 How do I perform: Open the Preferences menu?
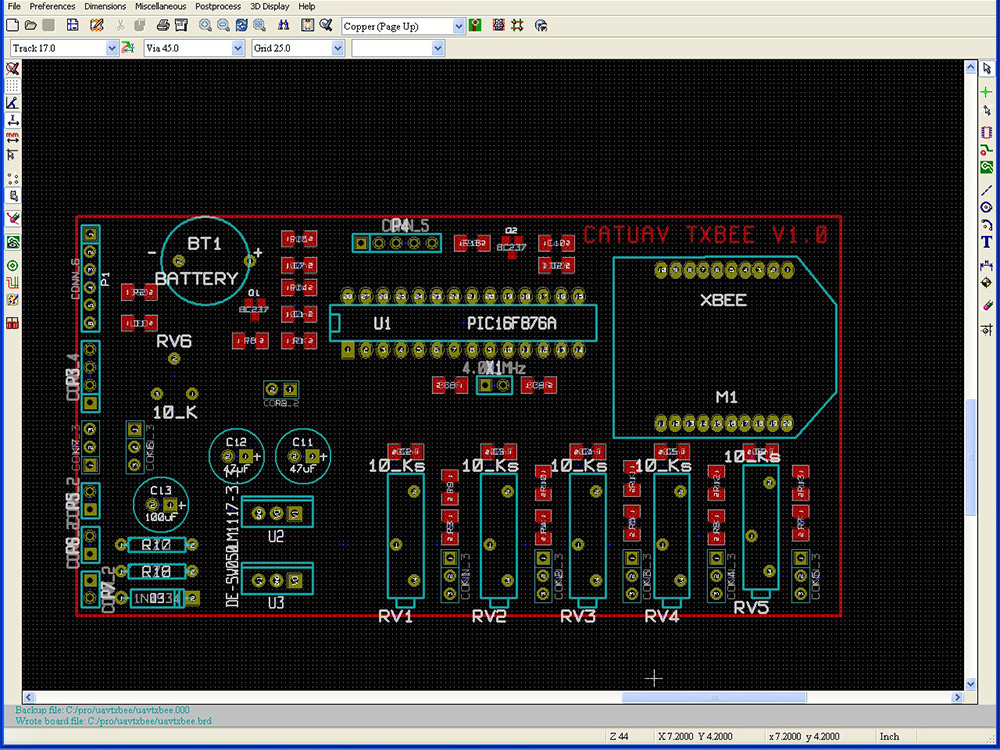pyautogui.click(x=52, y=6)
